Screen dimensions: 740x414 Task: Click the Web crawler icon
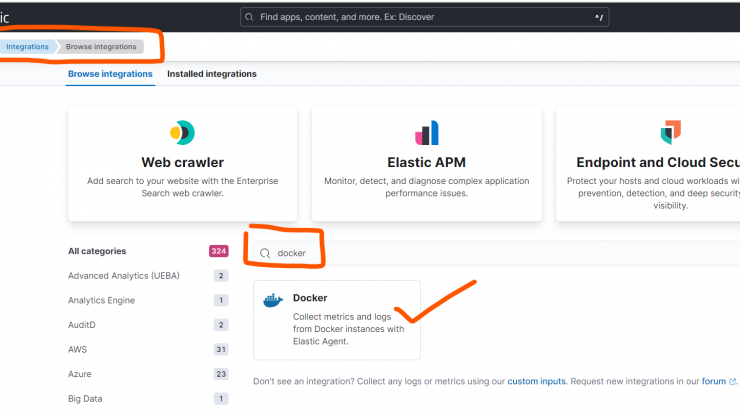[x=182, y=133]
